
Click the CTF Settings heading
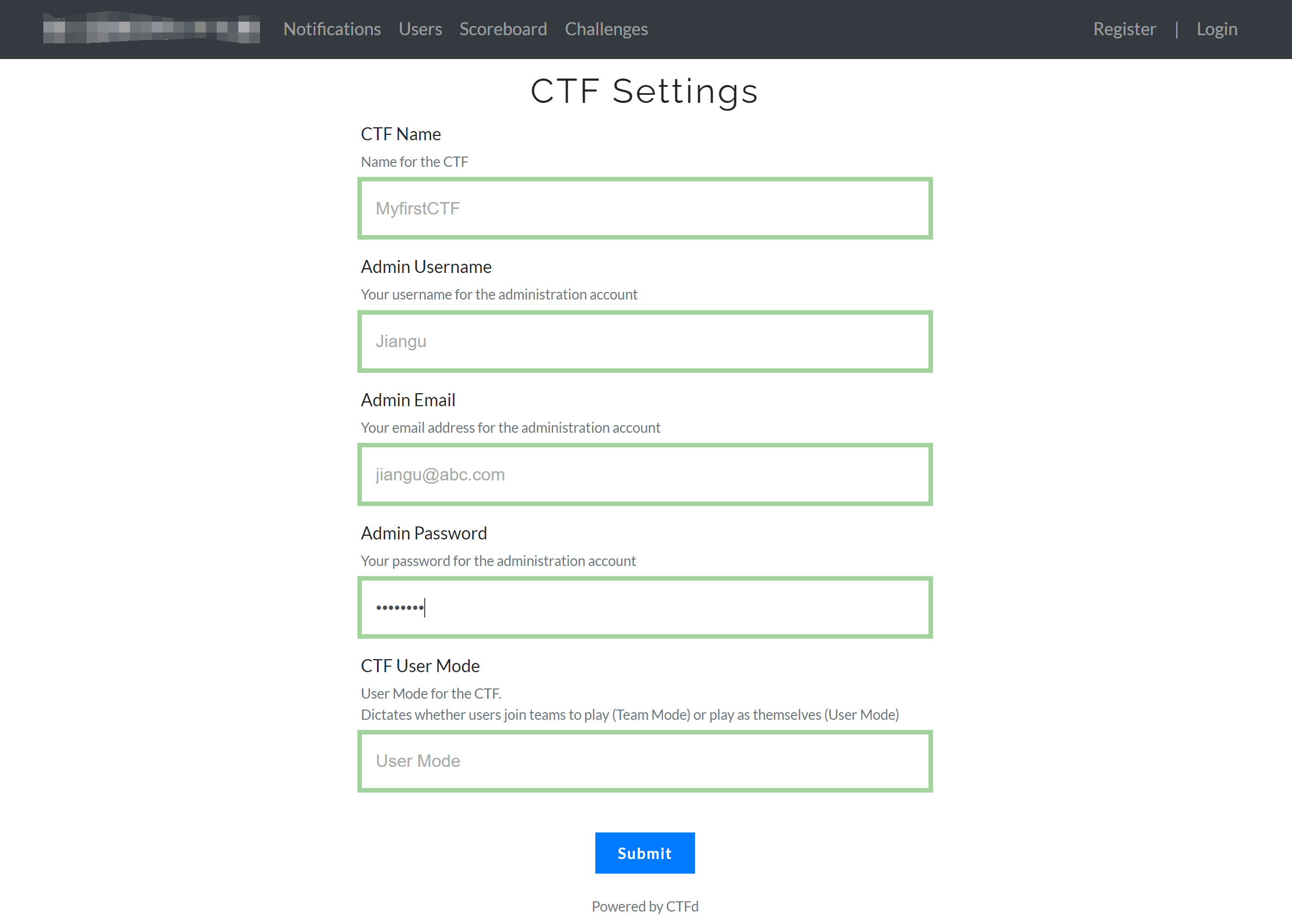tap(645, 91)
